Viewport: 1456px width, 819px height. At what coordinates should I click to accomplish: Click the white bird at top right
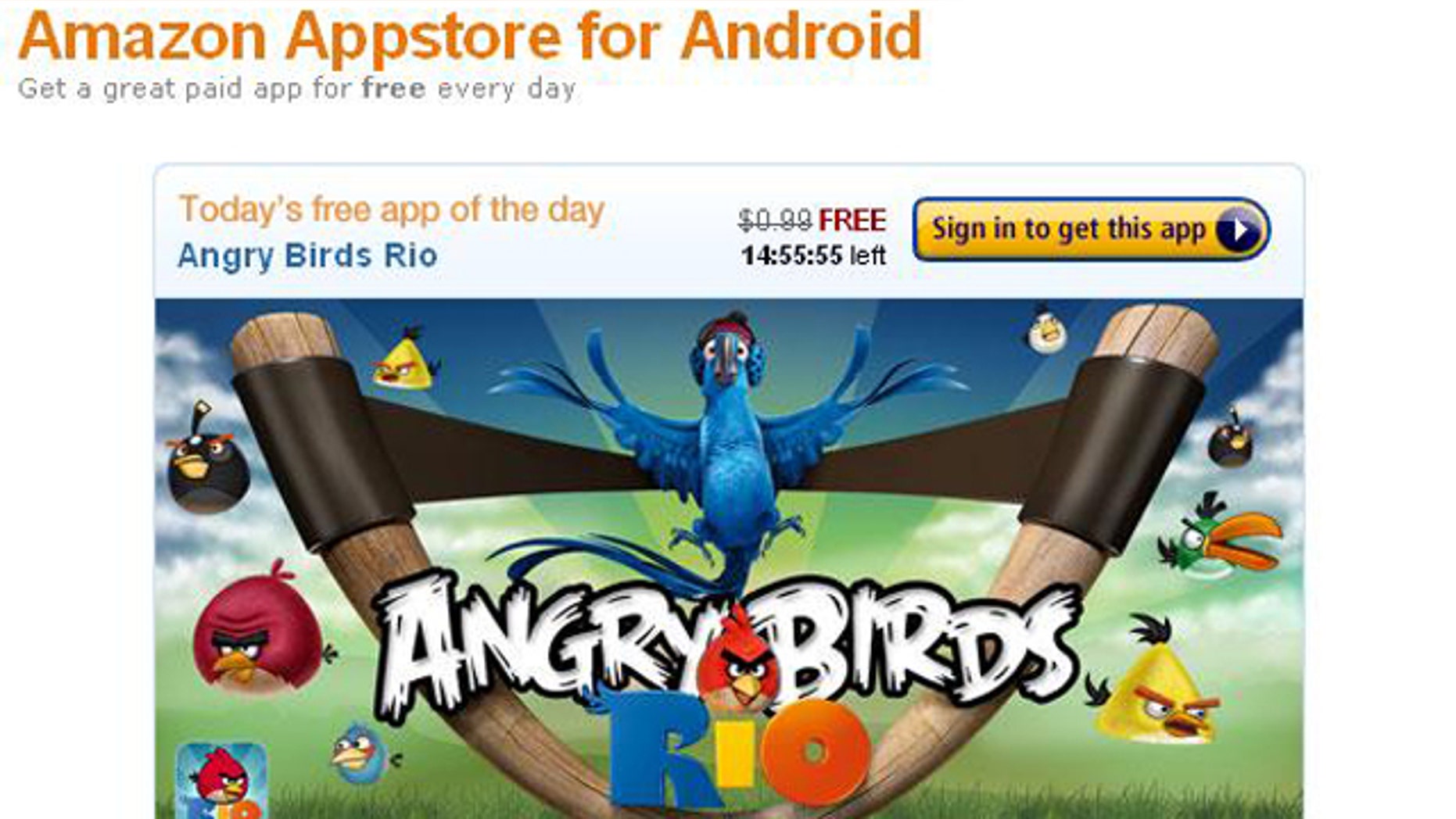[1046, 331]
